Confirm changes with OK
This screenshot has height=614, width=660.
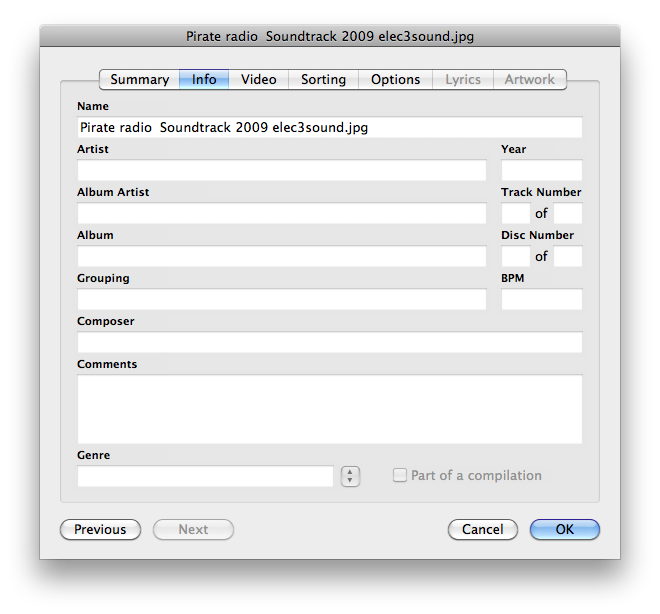pyautogui.click(x=564, y=529)
